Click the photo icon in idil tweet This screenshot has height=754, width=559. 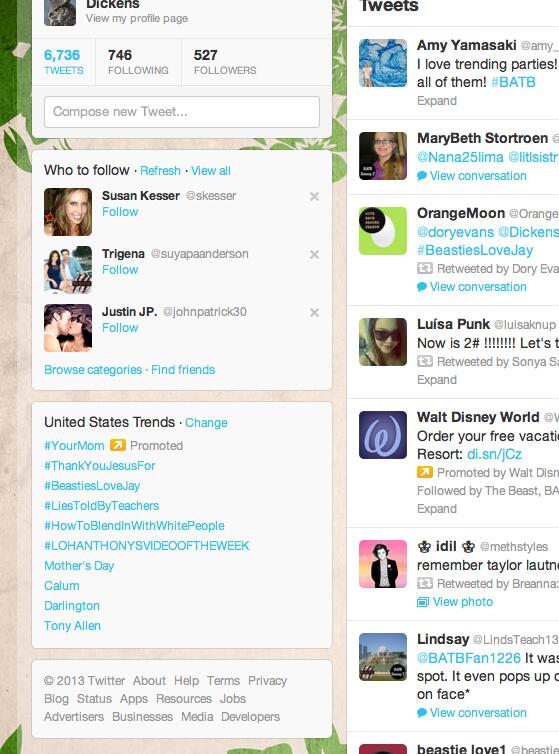click(x=422, y=602)
